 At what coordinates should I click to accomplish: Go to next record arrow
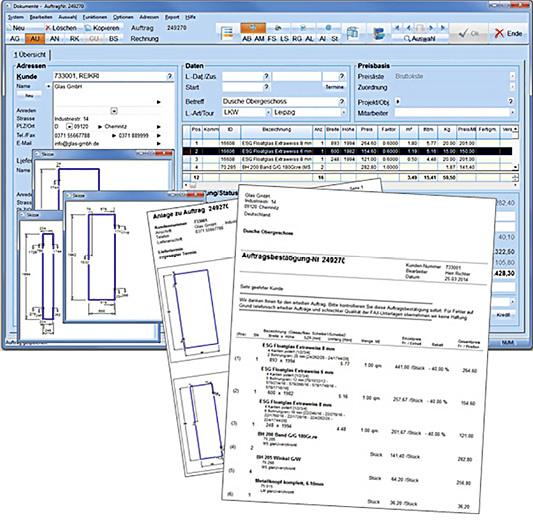431,28
